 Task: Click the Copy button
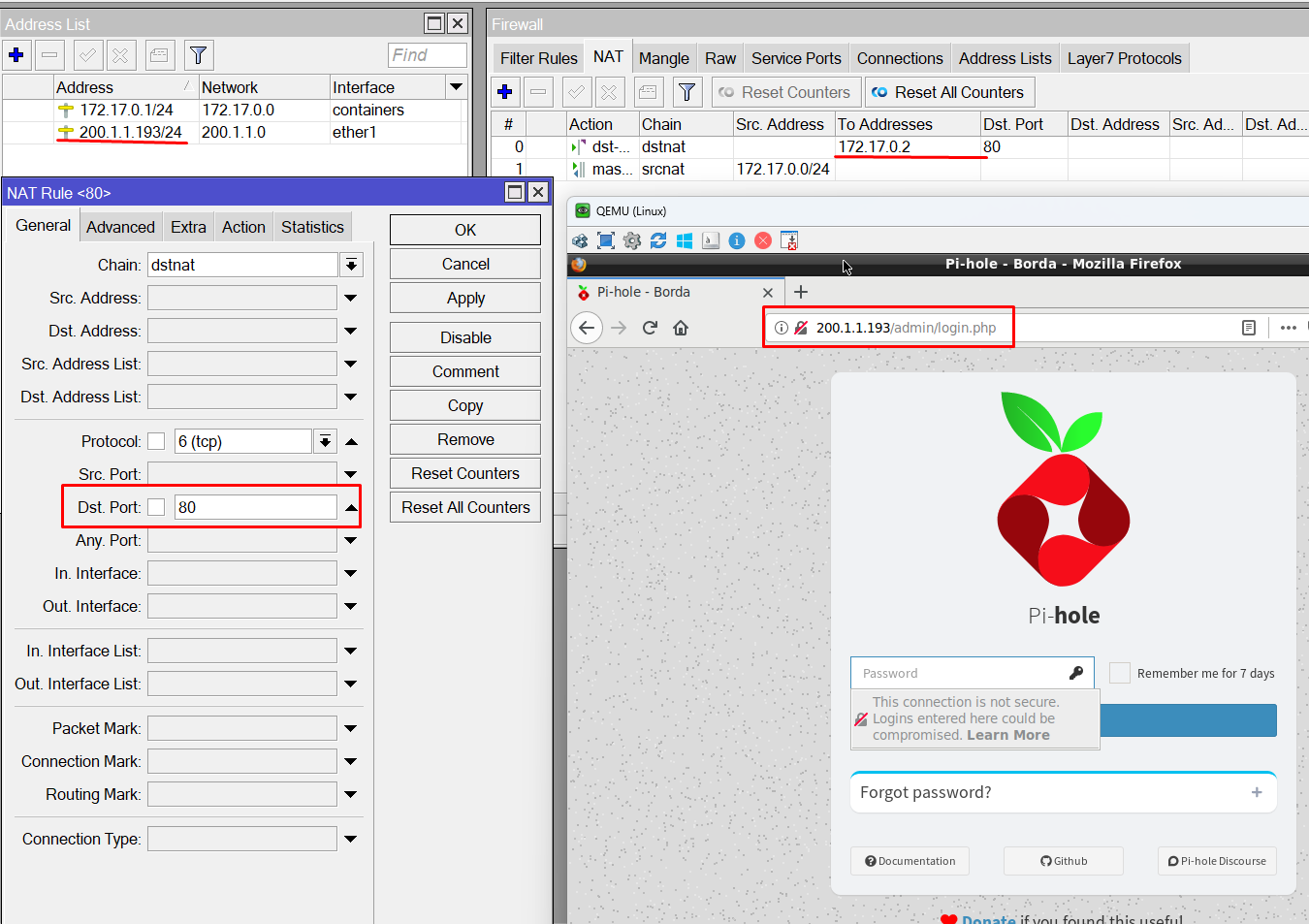[465, 405]
